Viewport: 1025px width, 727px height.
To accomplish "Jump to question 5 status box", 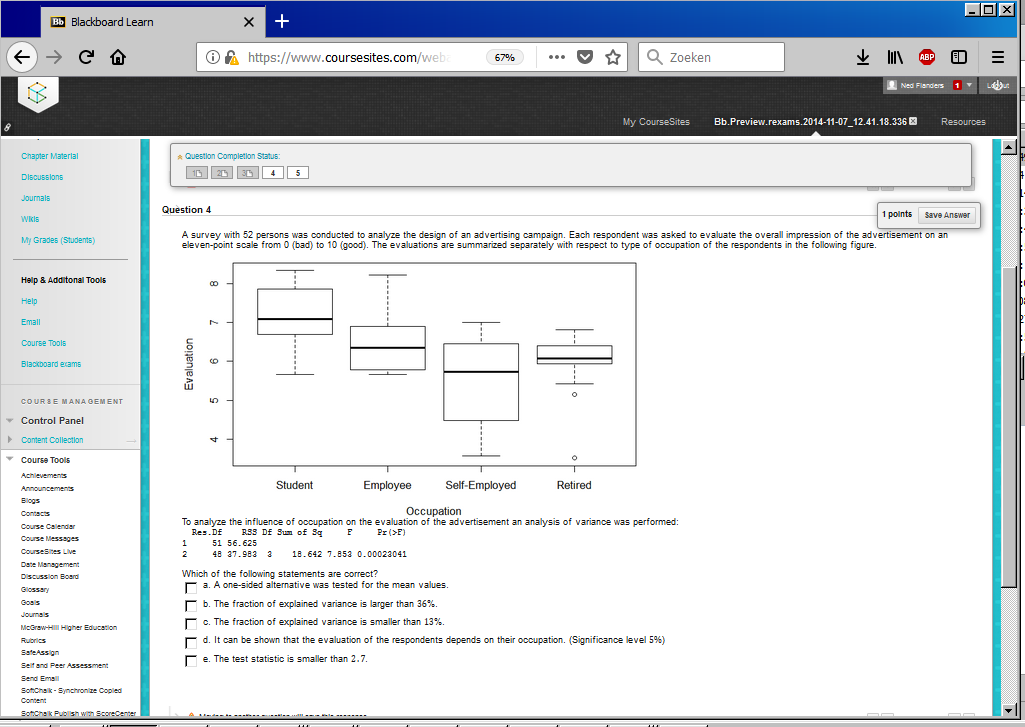I will [x=297, y=173].
